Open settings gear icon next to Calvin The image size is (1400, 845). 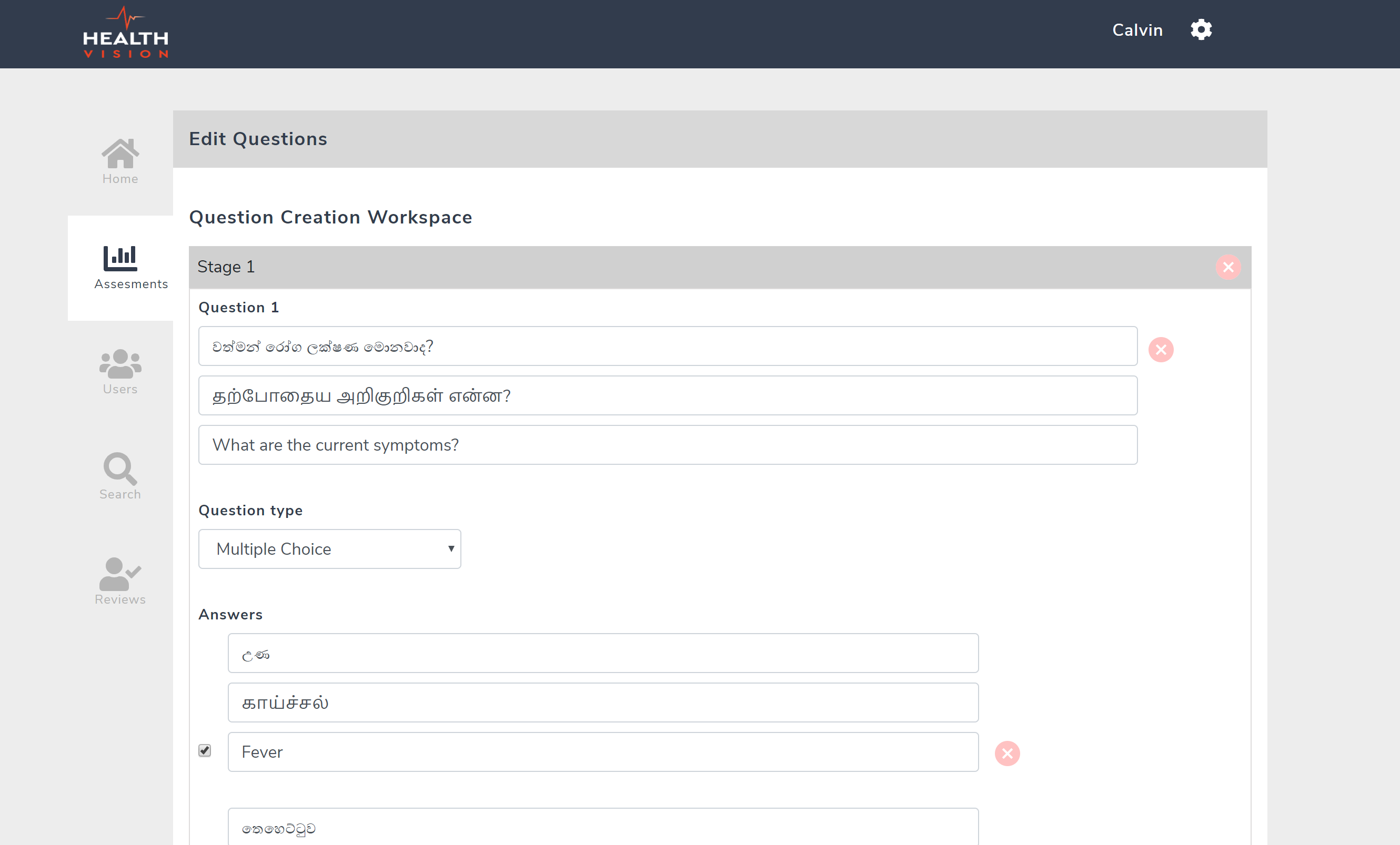pos(1201,29)
